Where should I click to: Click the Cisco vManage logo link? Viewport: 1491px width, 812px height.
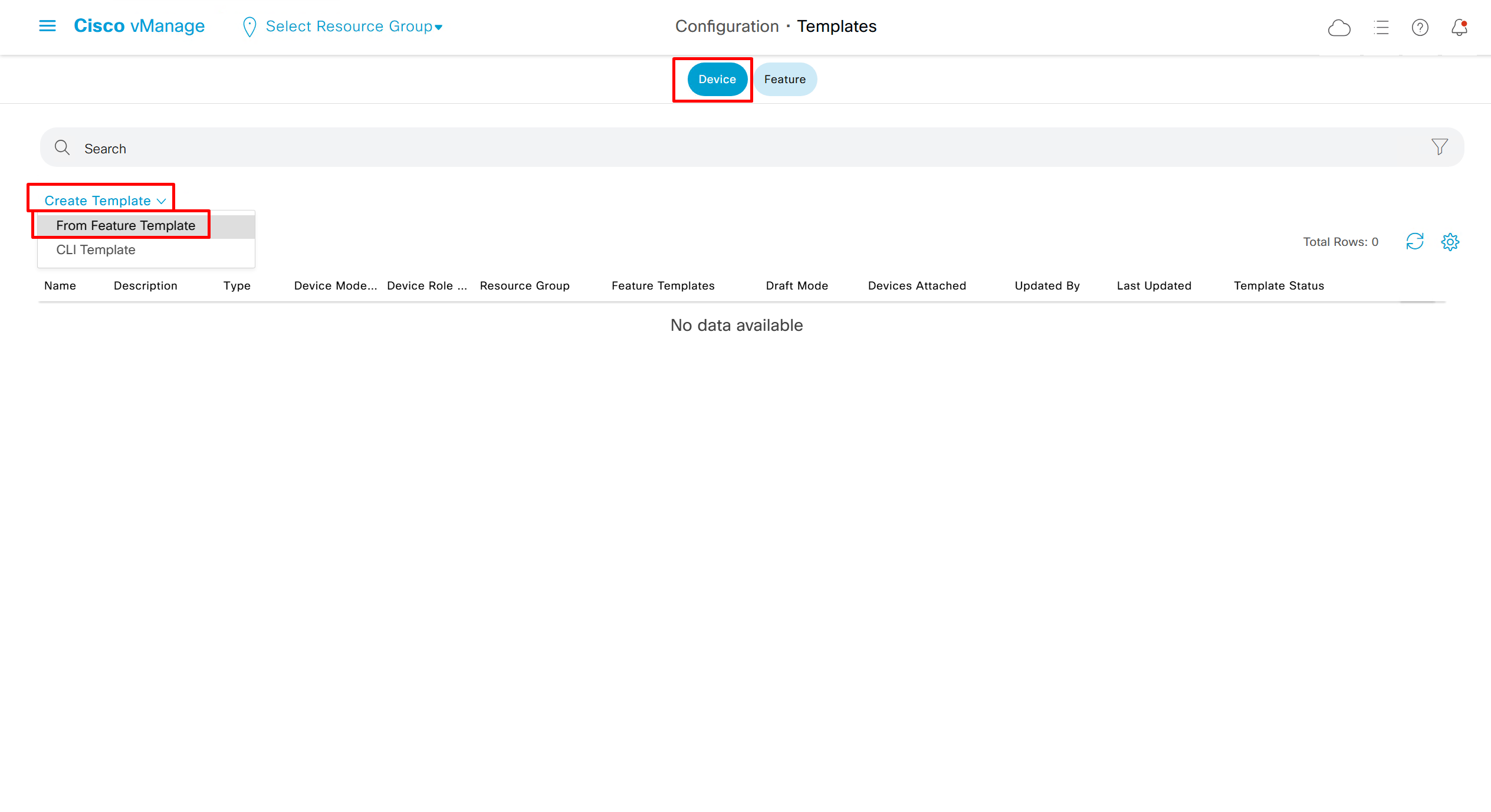pos(139,26)
